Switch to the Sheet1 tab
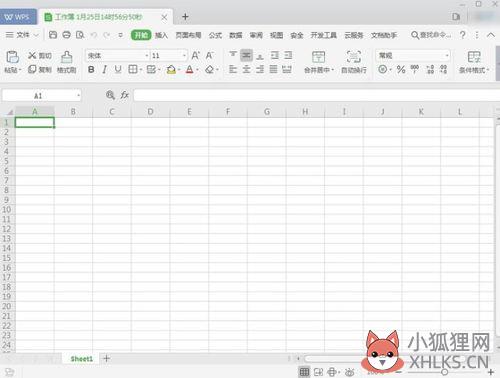500x378 pixels. click(x=81, y=359)
